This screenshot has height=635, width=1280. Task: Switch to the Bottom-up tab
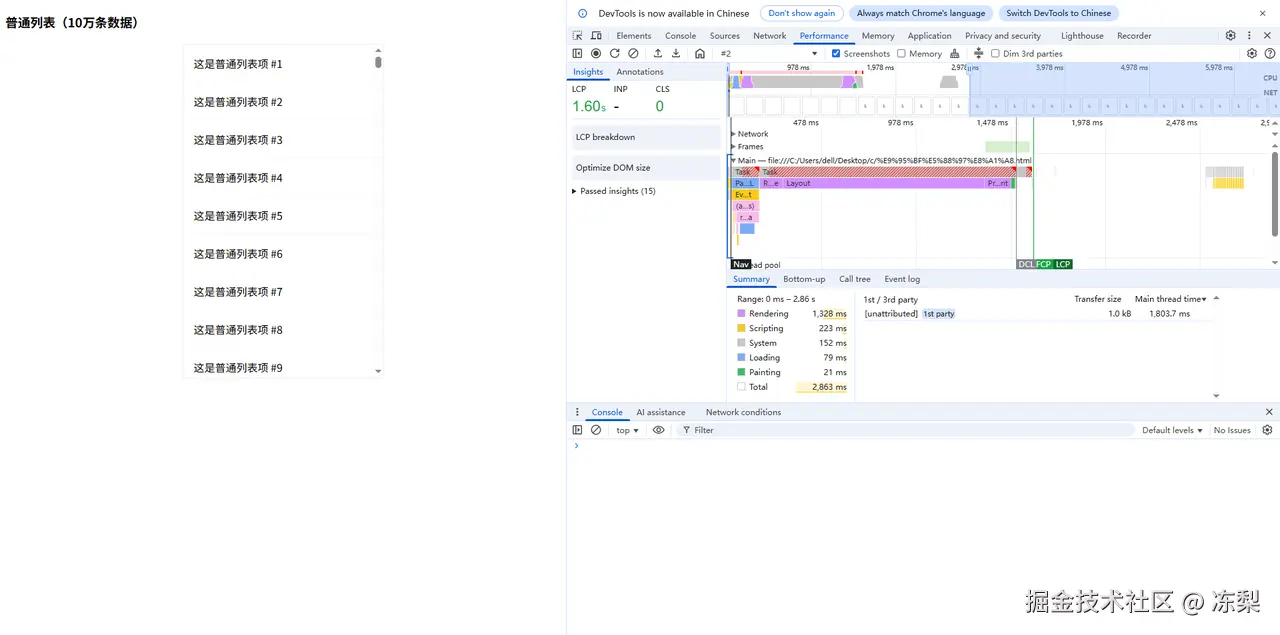click(804, 279)
